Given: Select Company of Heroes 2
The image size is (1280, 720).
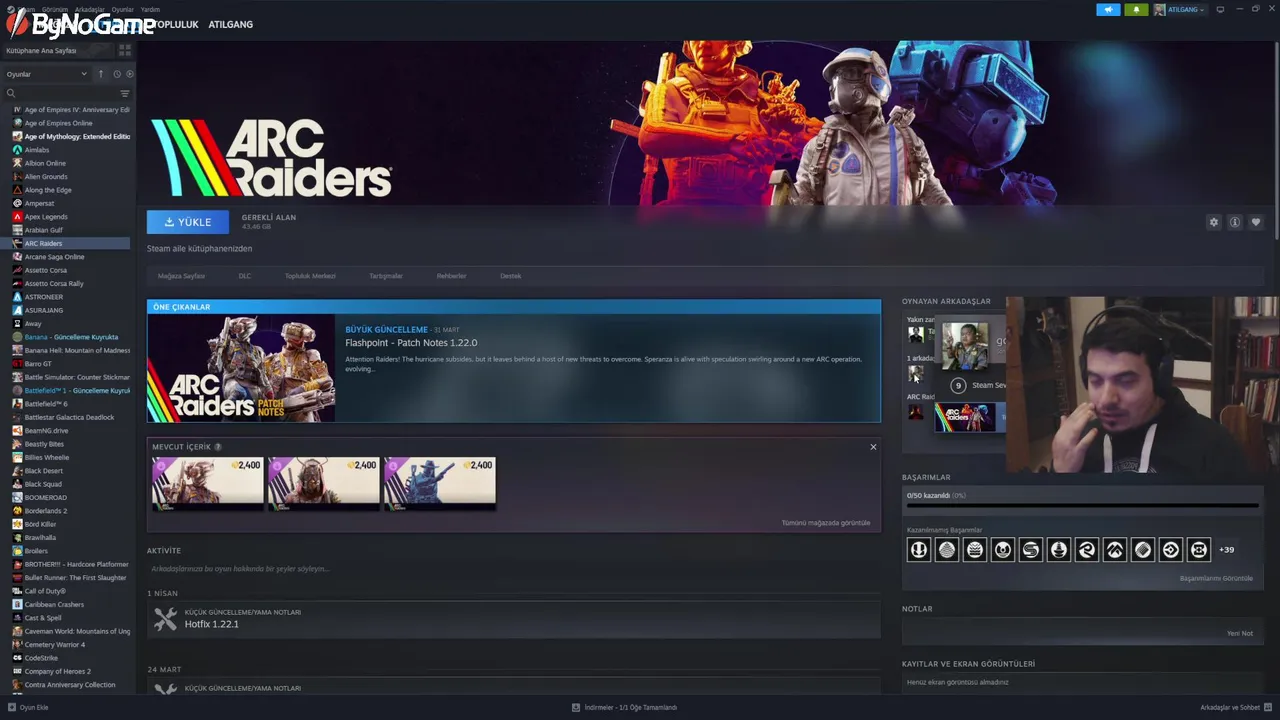Looking at the screenshot, I should [58, 671].
